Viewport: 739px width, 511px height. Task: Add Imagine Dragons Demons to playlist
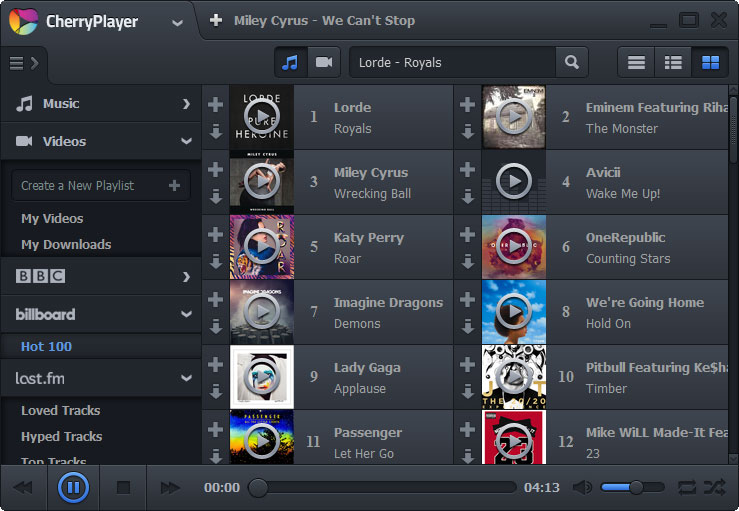[x=215, y=299]
